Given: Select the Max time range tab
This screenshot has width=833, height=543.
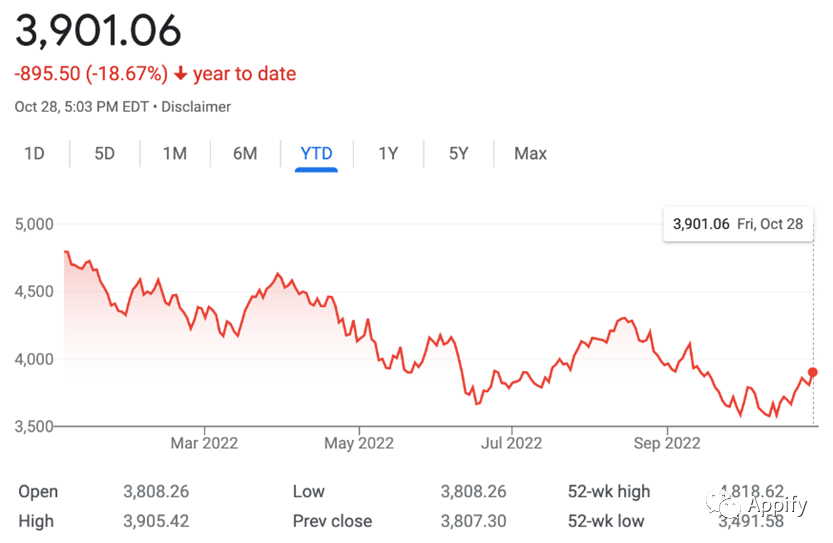Looking at the screenshot, I should [x=530, y=154].
